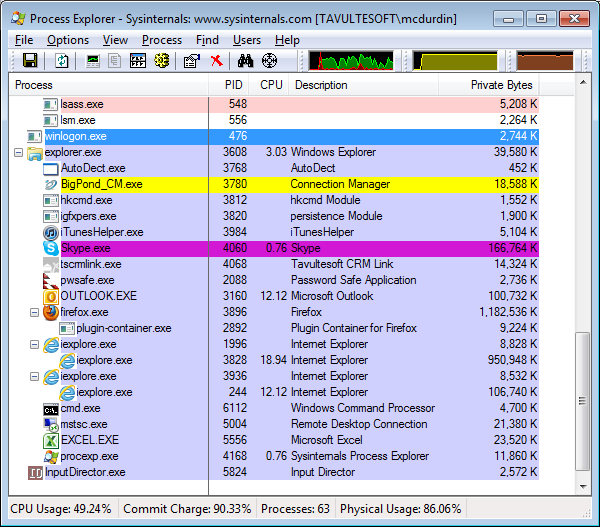Open the Find menu
Screen dimensions: 600x527
coord(207,40)
